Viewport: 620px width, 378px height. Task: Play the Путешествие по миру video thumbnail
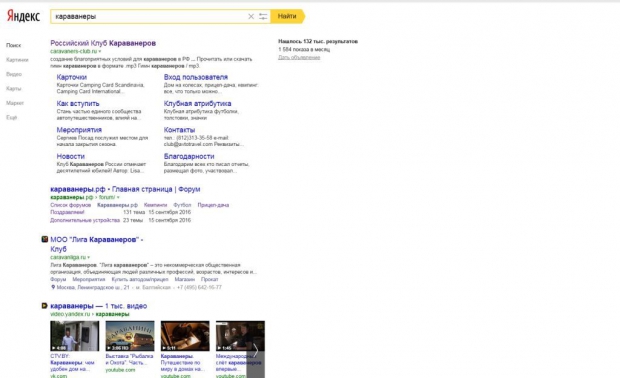[x=185, y=336]
